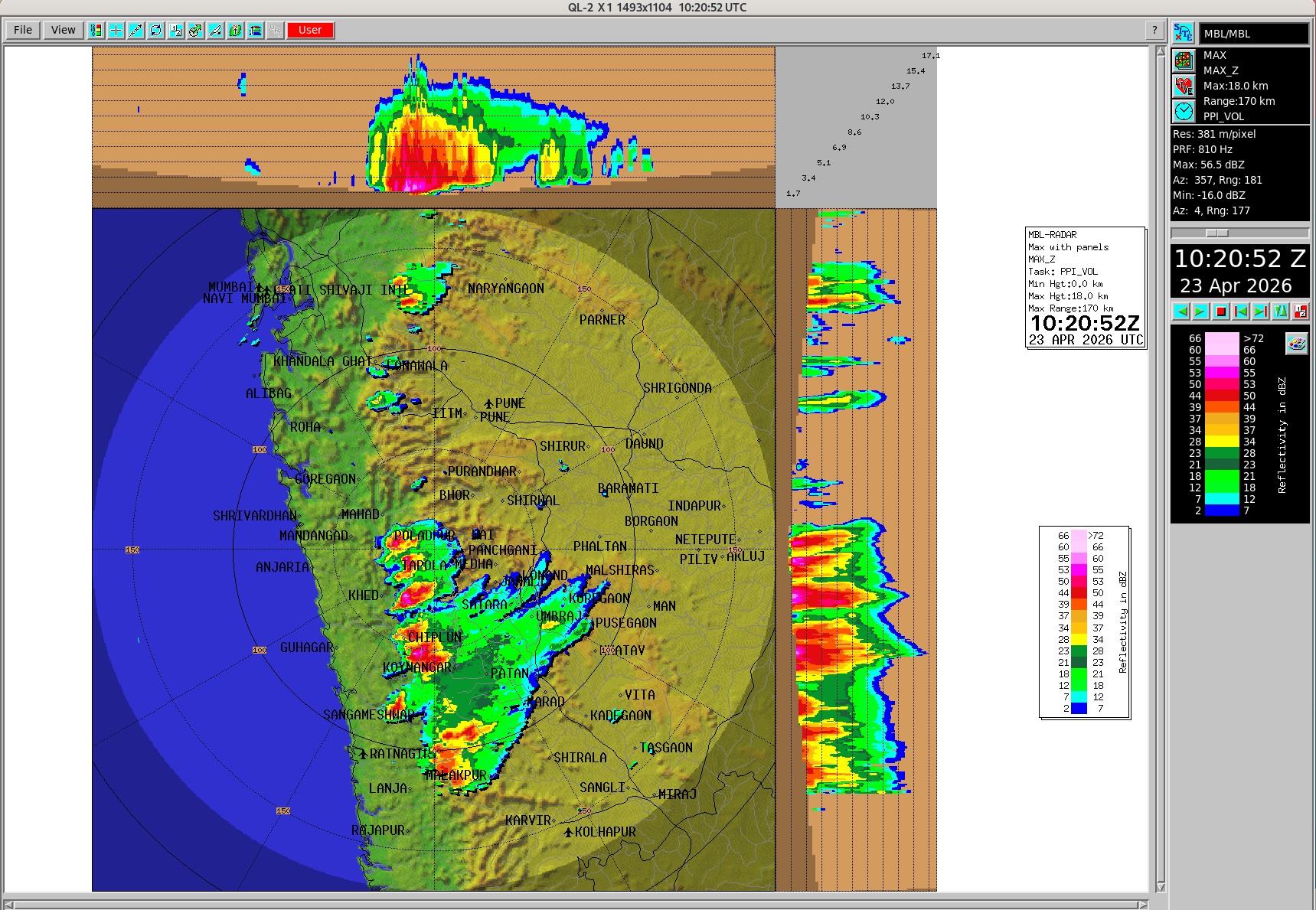Click the refresh arrows toolbar icon

(155, 30)
